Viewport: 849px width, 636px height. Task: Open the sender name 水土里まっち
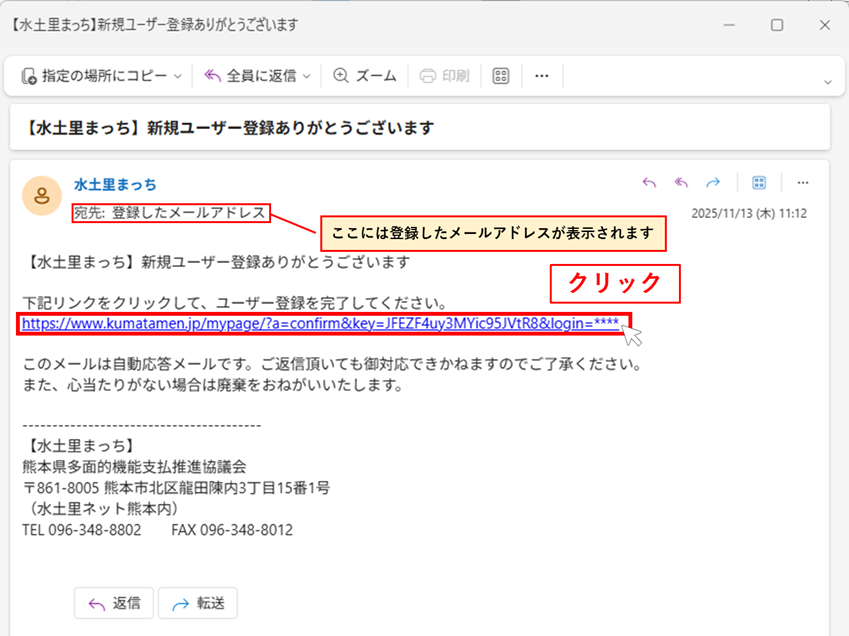click(x=115, y=185)
